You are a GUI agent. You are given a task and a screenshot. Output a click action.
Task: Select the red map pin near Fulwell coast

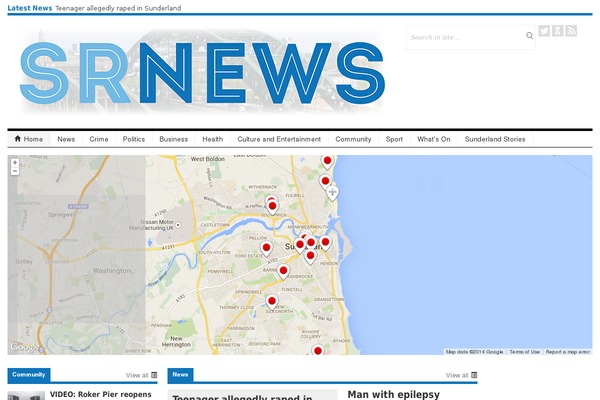[x=325, y=182]
